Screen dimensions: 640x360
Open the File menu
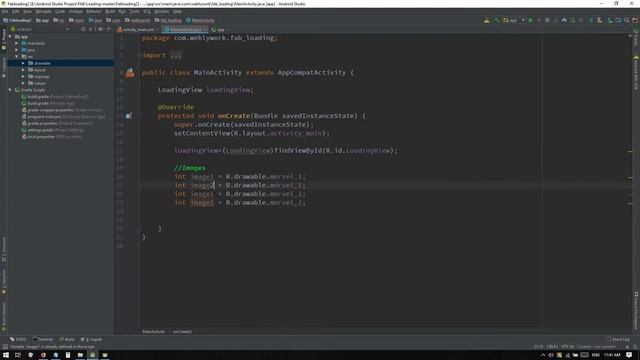(x=5, y=11)
